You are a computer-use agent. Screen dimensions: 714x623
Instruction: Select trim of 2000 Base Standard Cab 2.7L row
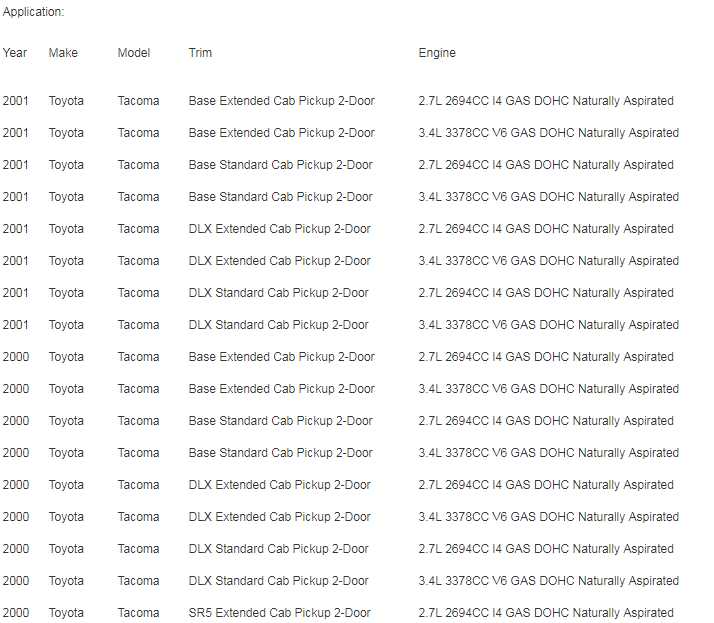point(280,421)
